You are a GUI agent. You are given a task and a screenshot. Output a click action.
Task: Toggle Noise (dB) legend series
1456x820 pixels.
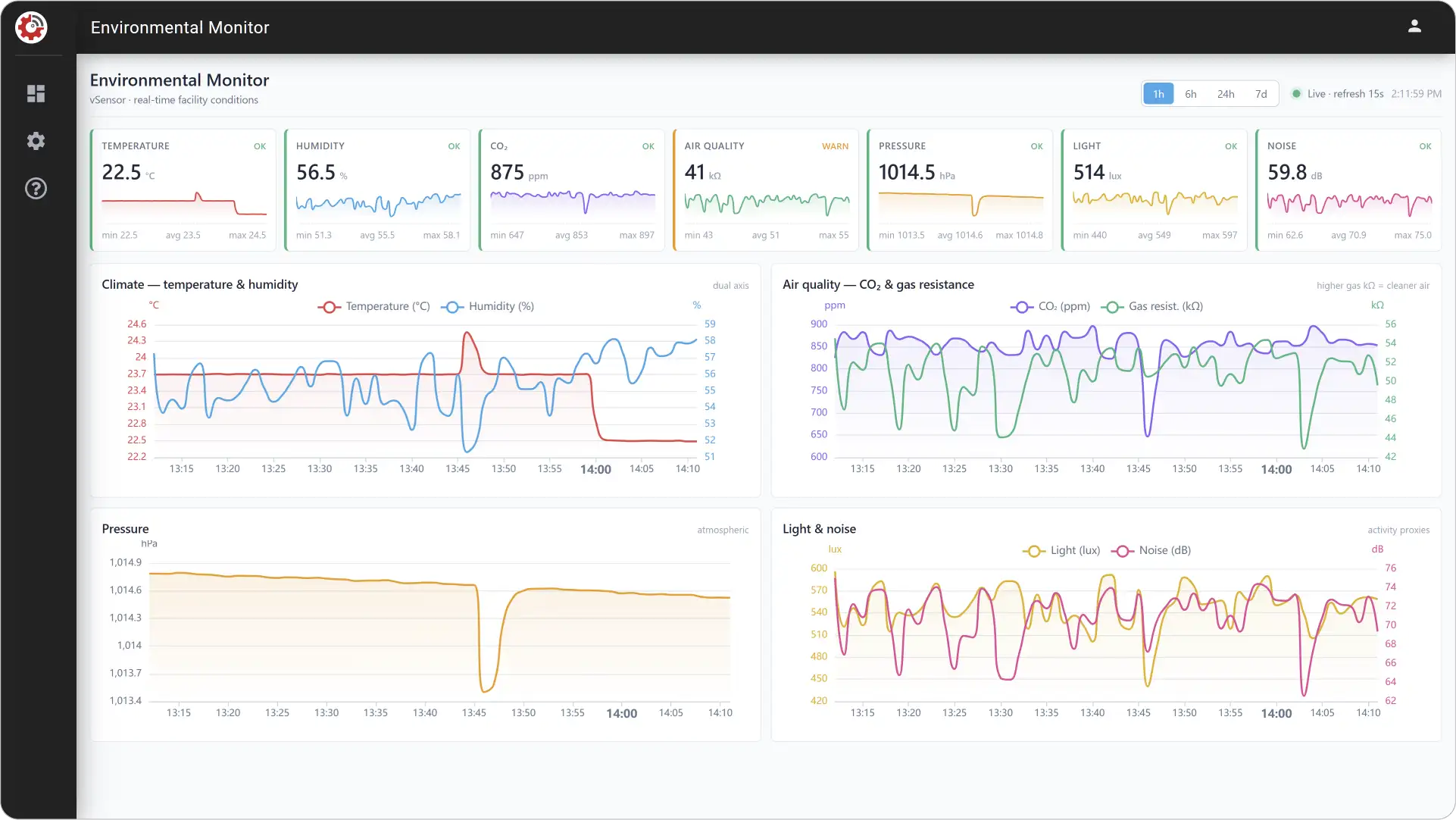[1151, 550]
